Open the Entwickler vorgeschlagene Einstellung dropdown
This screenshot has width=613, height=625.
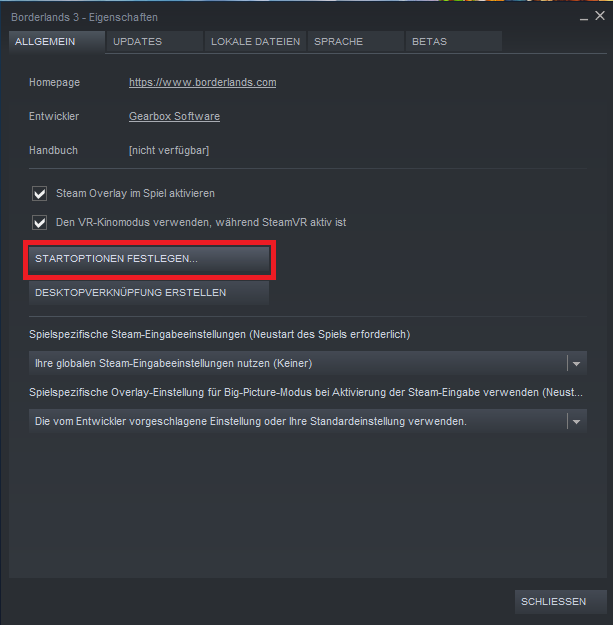[x=308, y=421]
